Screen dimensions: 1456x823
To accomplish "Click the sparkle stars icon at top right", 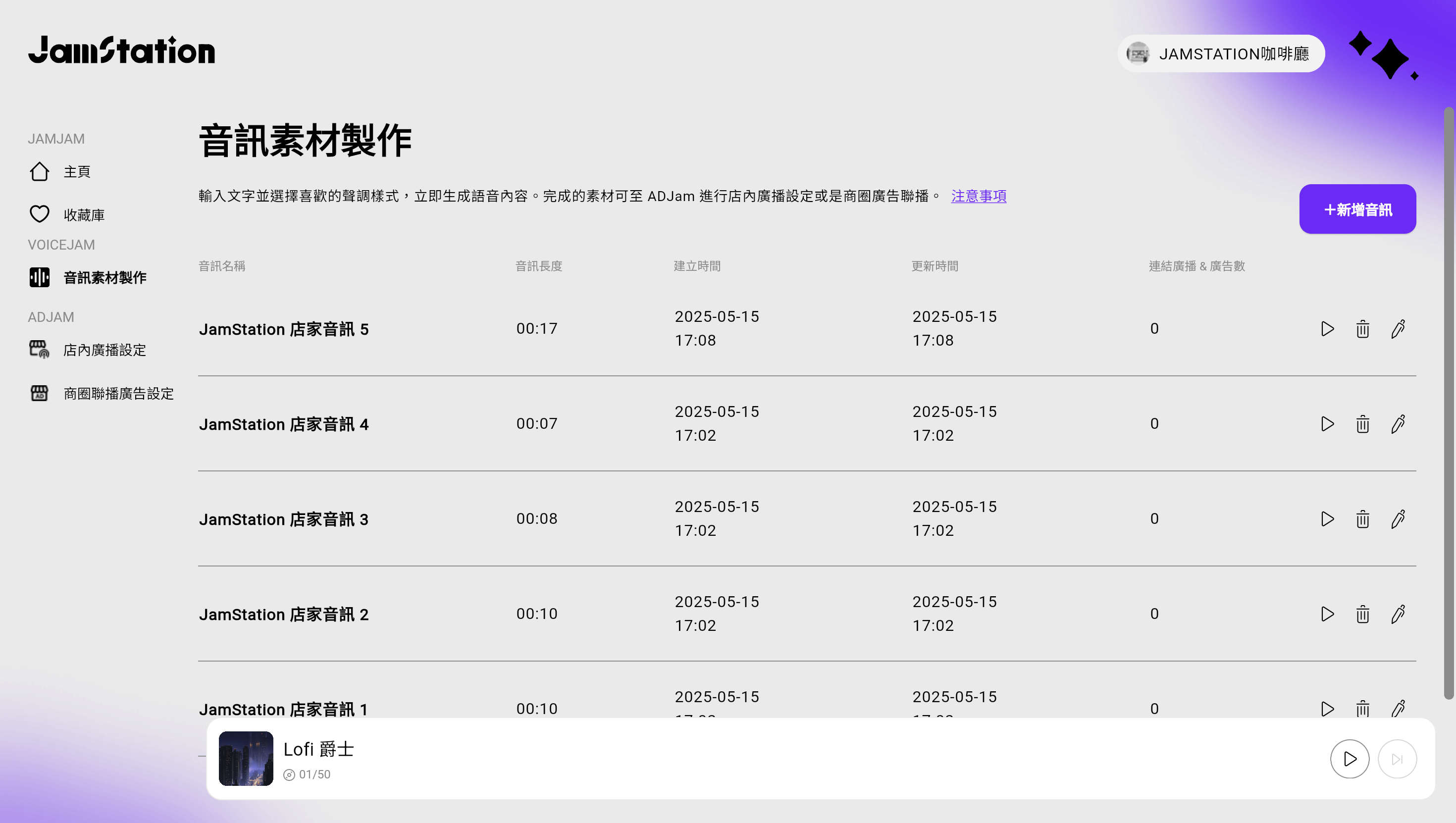I will click(1383, 55).
